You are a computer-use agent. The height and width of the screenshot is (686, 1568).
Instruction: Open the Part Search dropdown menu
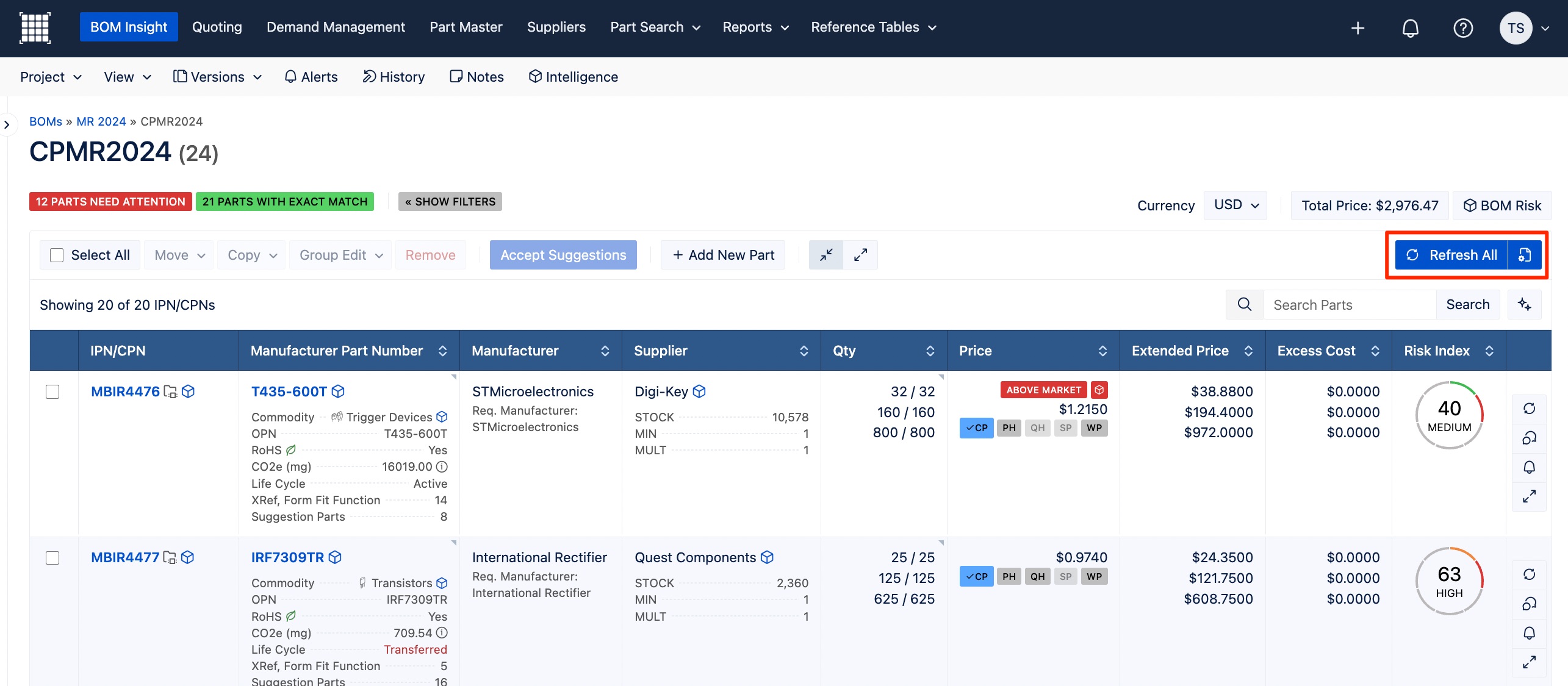click(655, 27)
